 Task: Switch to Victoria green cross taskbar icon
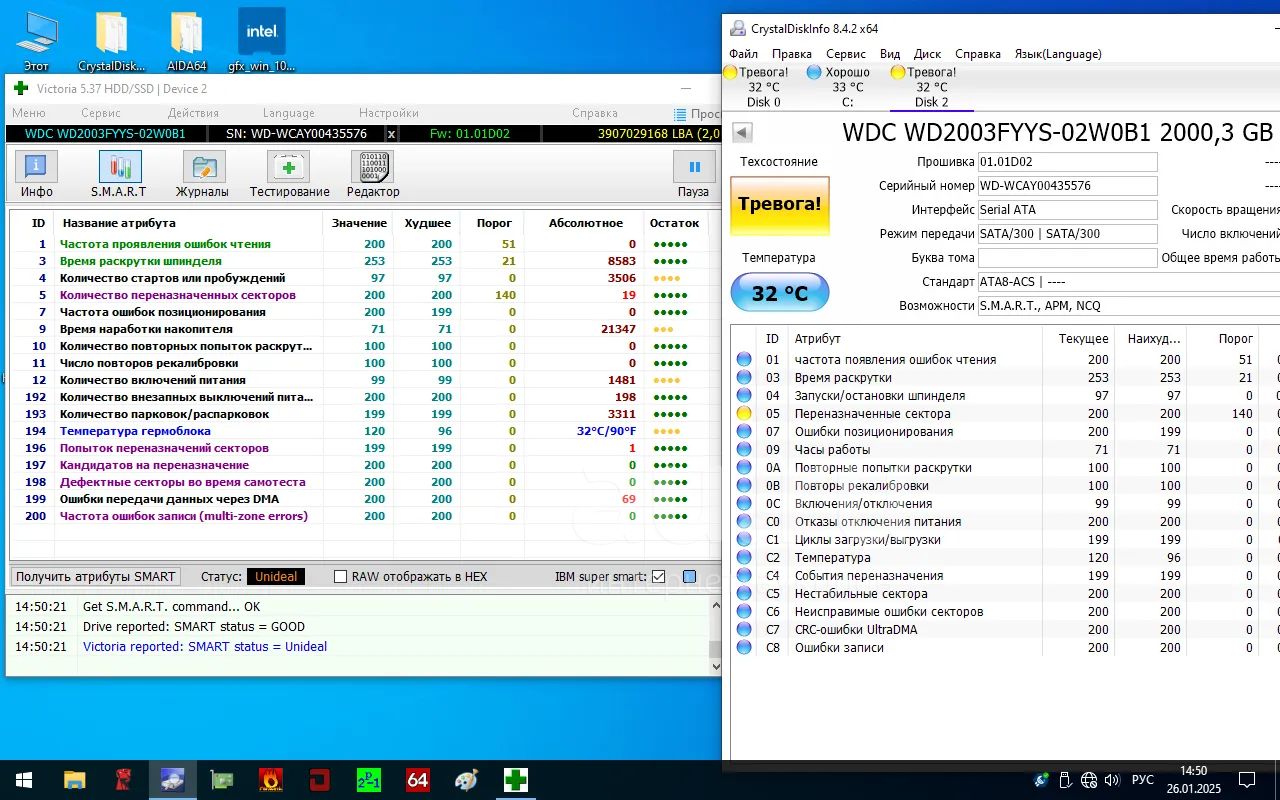coord(515,780)
